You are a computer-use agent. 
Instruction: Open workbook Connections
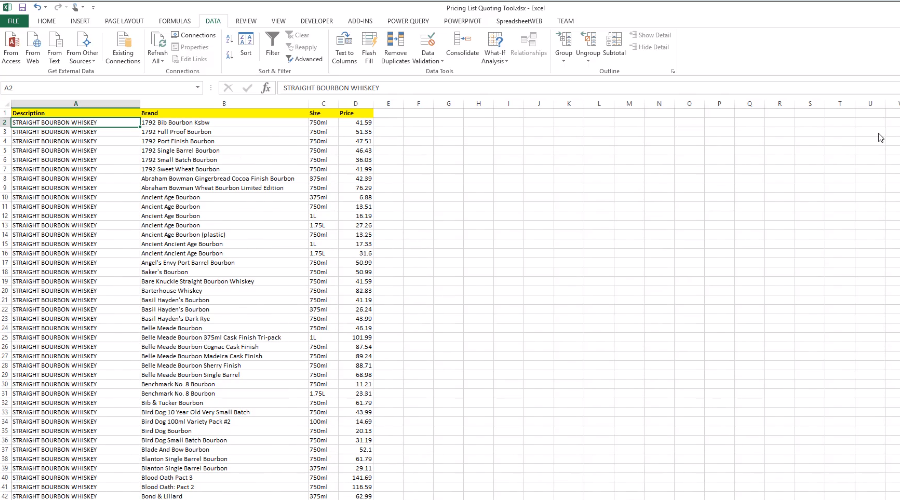pos(193,35)
